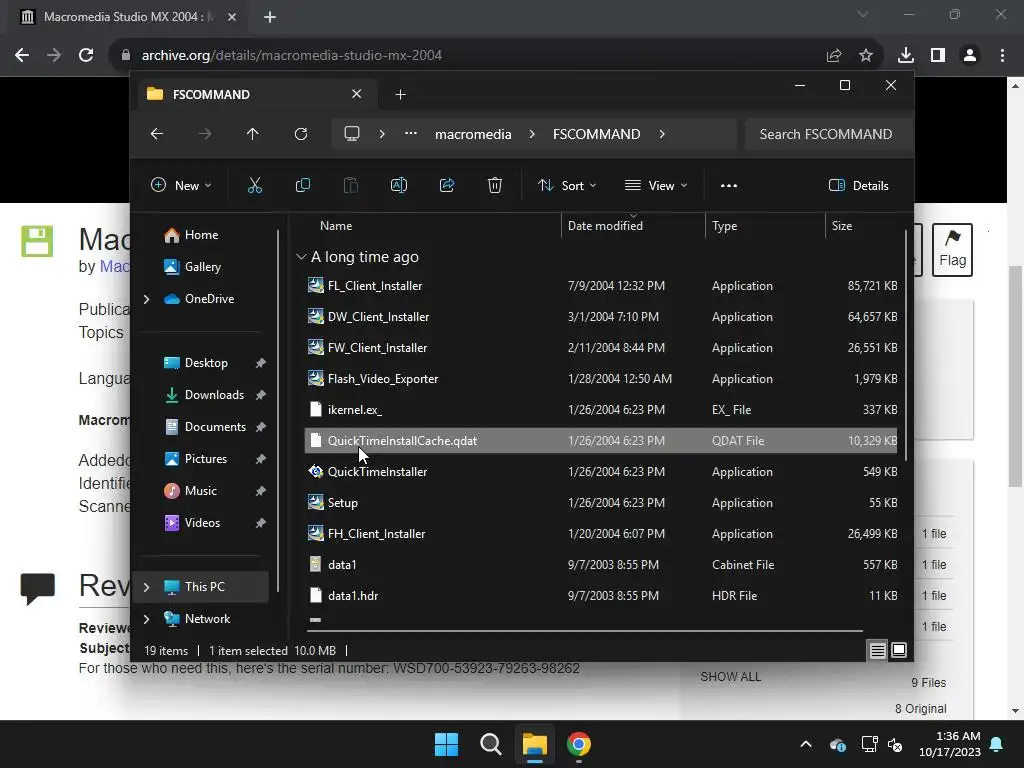Click the Paste clipboard icon
Screen dimensions: 1024x768
coord(351,185)
